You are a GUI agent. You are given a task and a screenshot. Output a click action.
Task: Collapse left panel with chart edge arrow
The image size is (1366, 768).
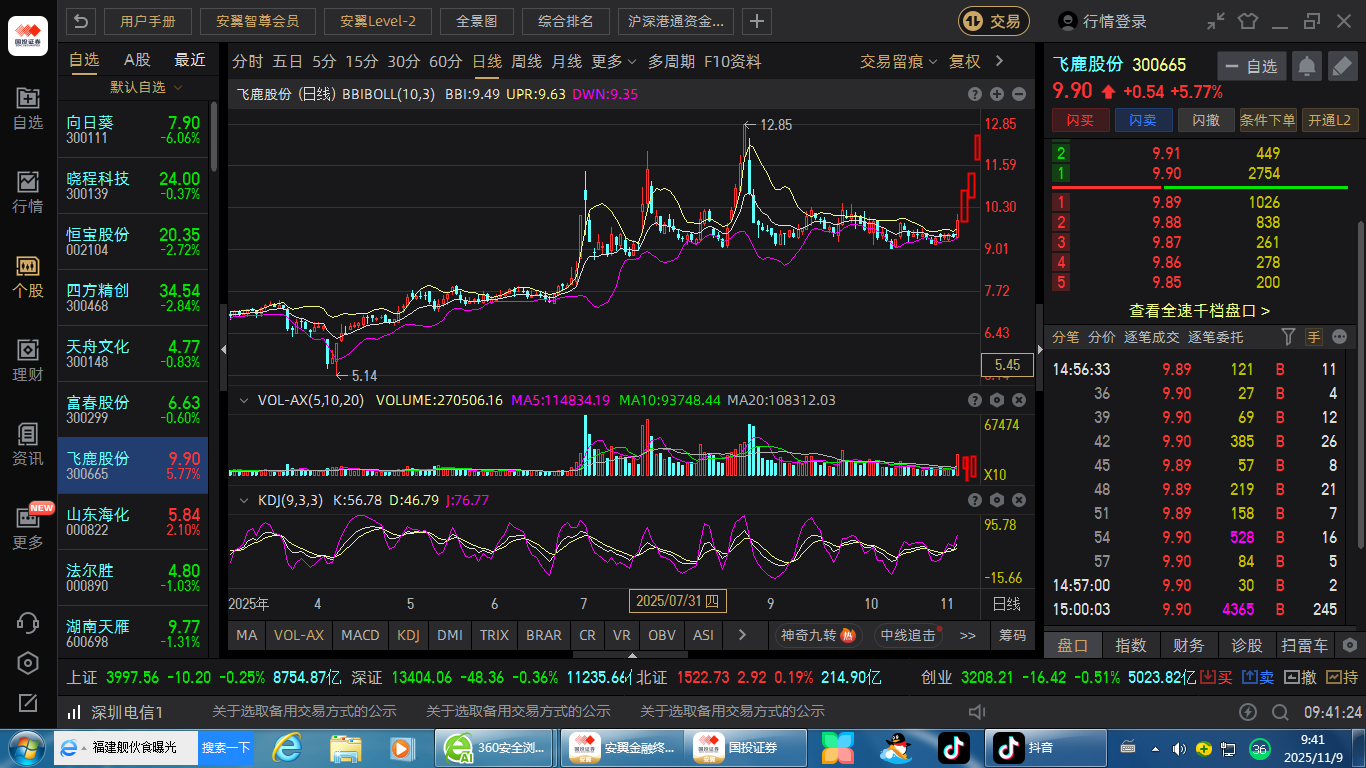point(223,350)
